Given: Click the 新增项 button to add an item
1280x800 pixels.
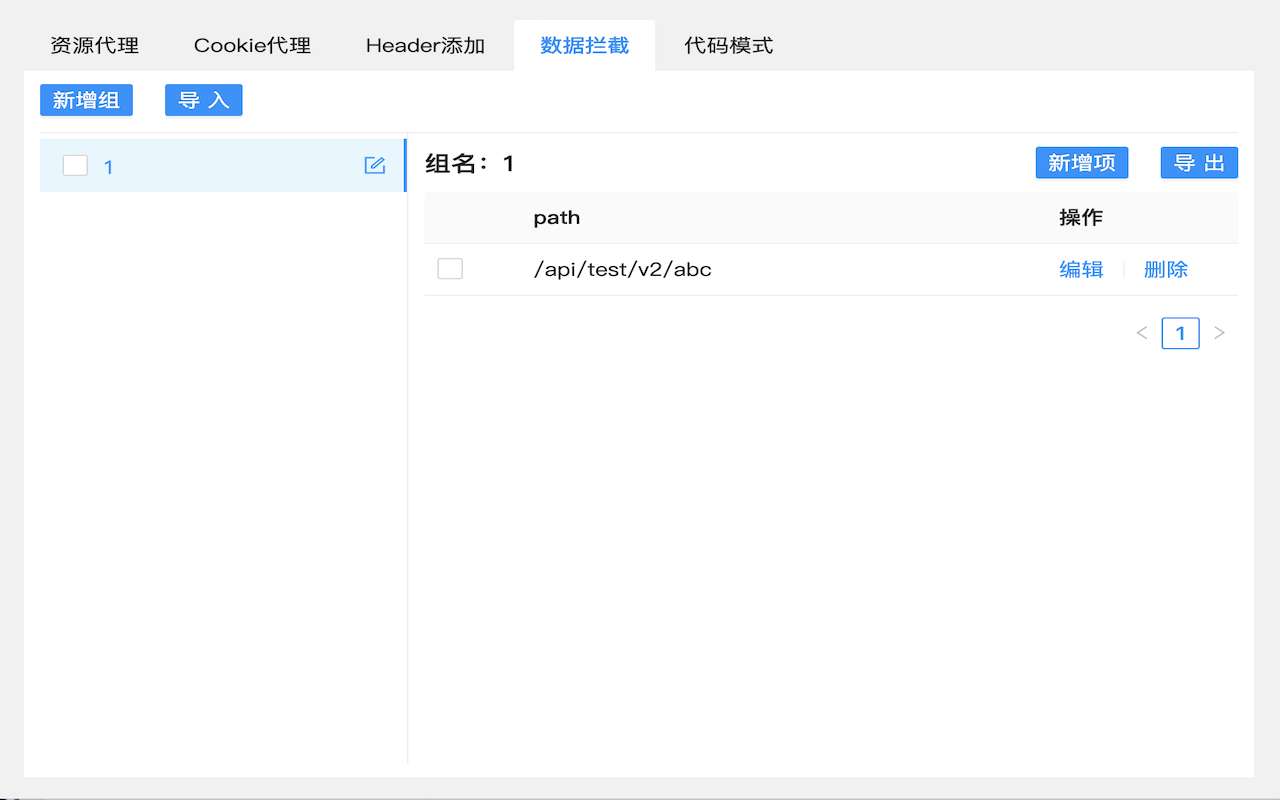Looking at the screenshot, I should [x=1081, y=162].
